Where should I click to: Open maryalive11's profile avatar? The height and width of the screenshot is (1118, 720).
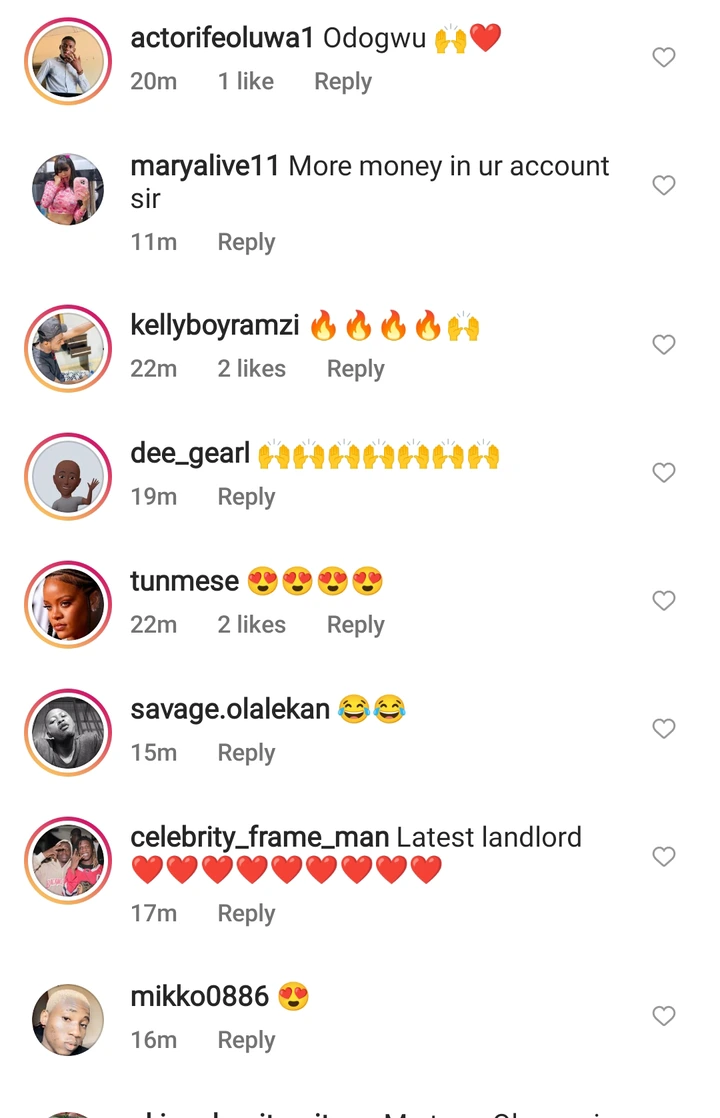click(68, 189)
